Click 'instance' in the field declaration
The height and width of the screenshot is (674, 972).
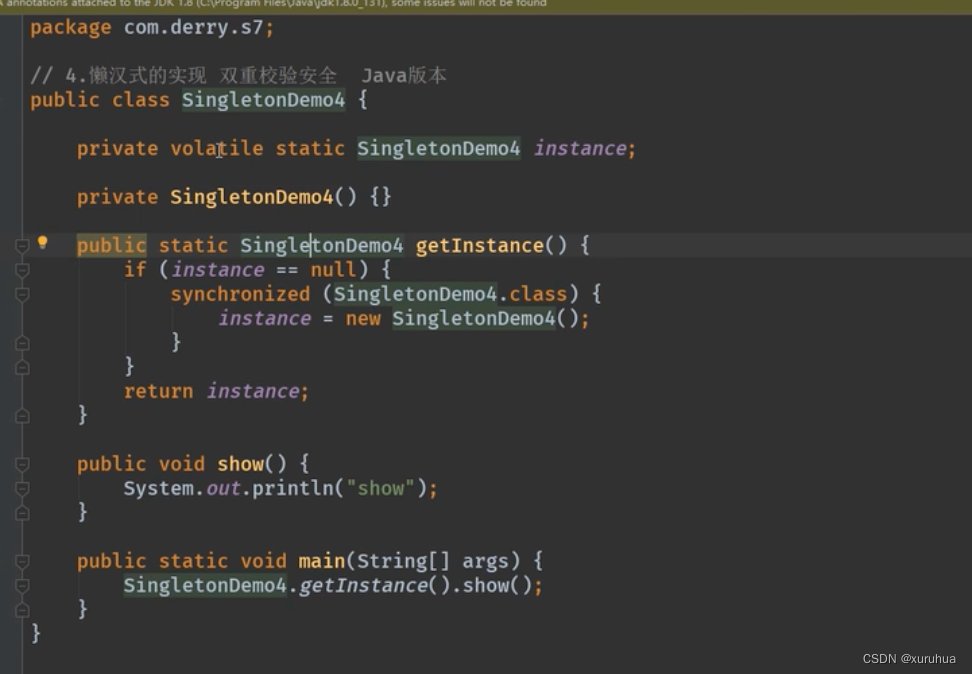coord(580,149)
